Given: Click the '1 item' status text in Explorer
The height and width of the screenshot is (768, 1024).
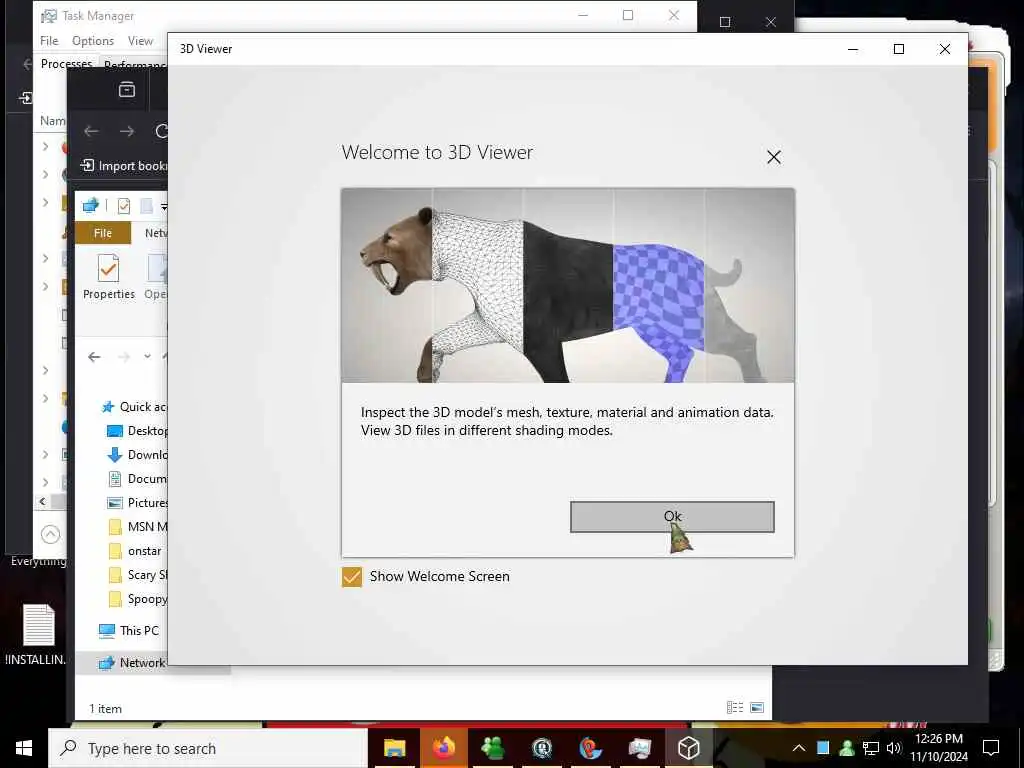Looking at the screenshot, I should (x=105, y=709).
